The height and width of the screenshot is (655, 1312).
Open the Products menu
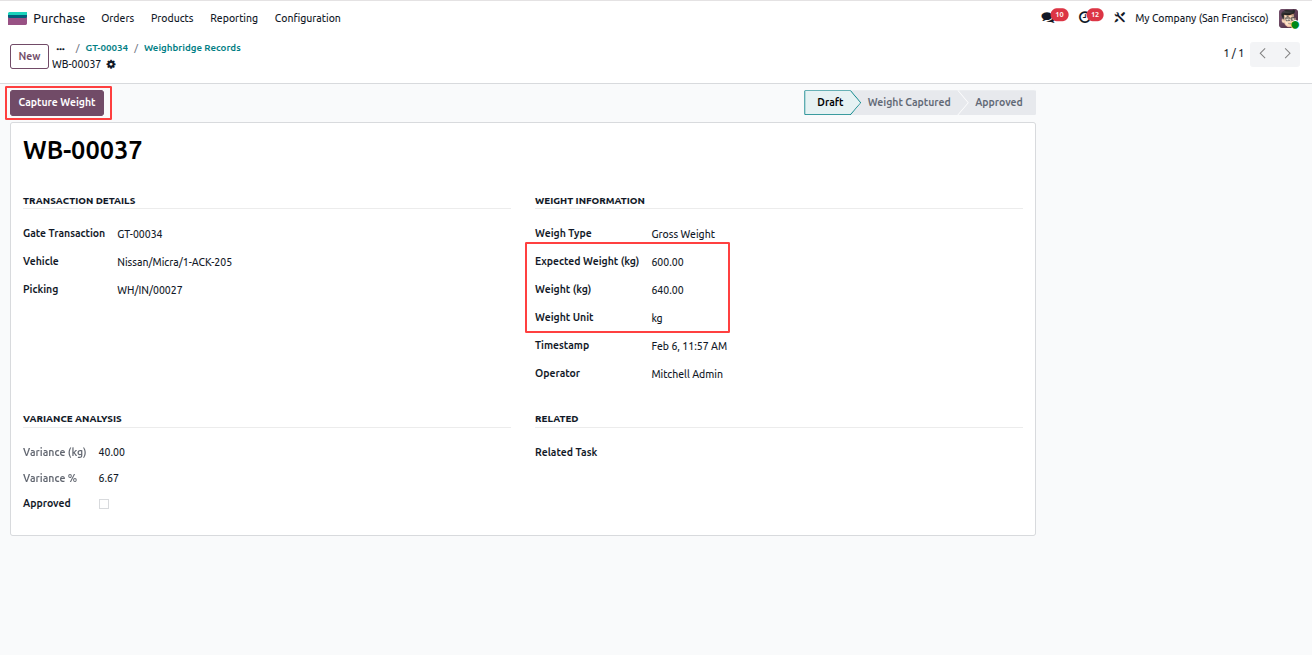point(172,18)
